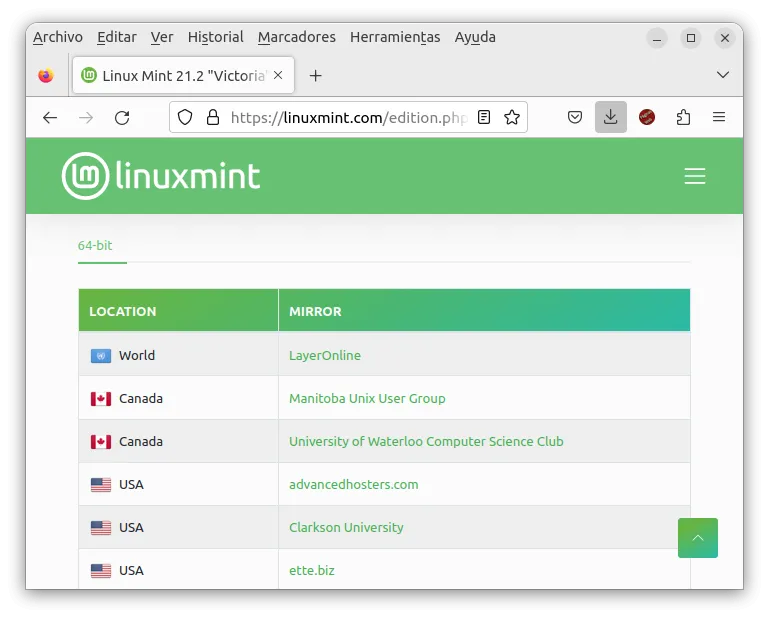Screen dimensions: 769x618
Task: Open University of Waterloo Computer Science Club mirror
Action: 426,442
